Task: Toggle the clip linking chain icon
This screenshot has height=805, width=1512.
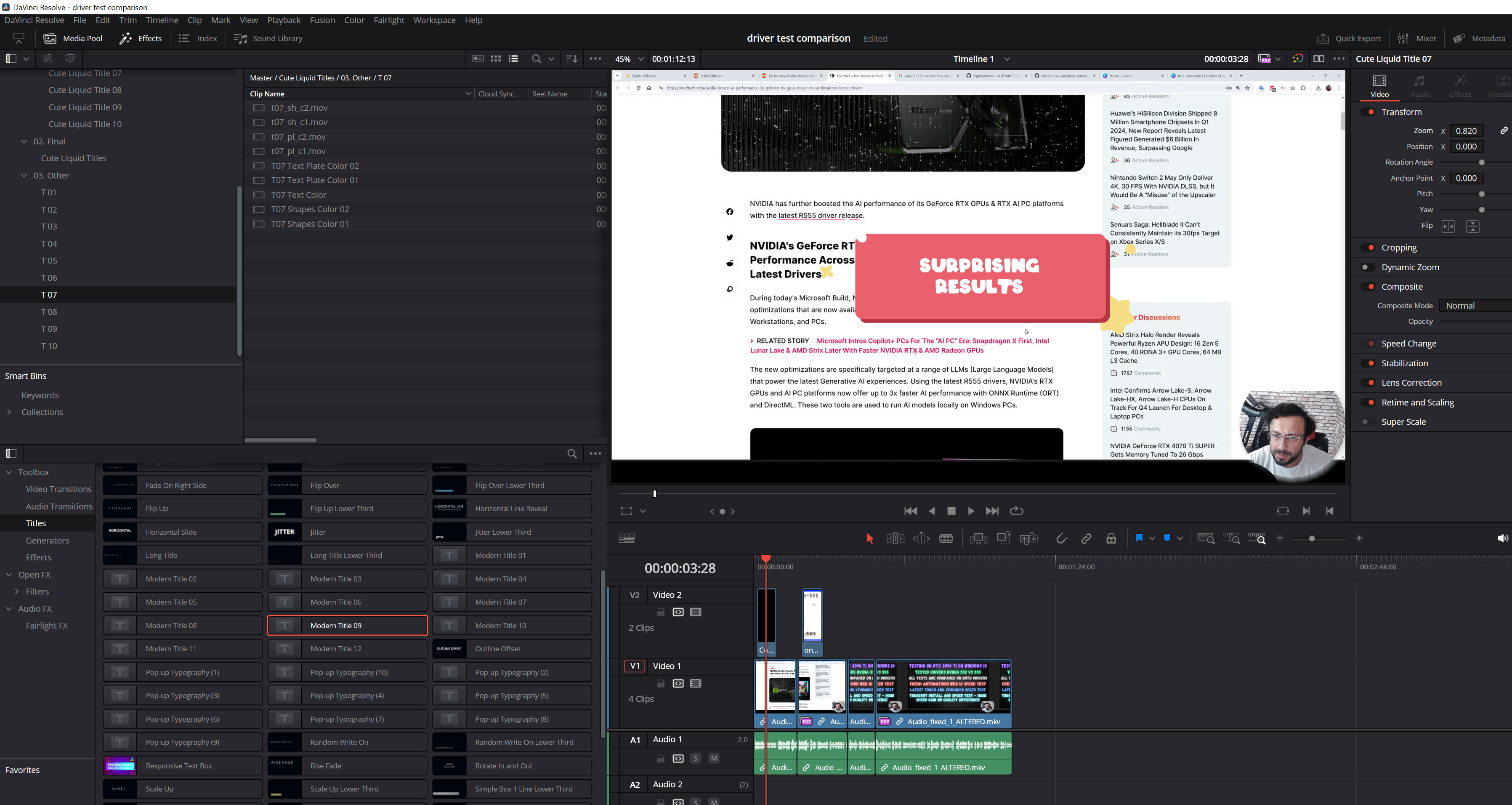Action: 1086,538
